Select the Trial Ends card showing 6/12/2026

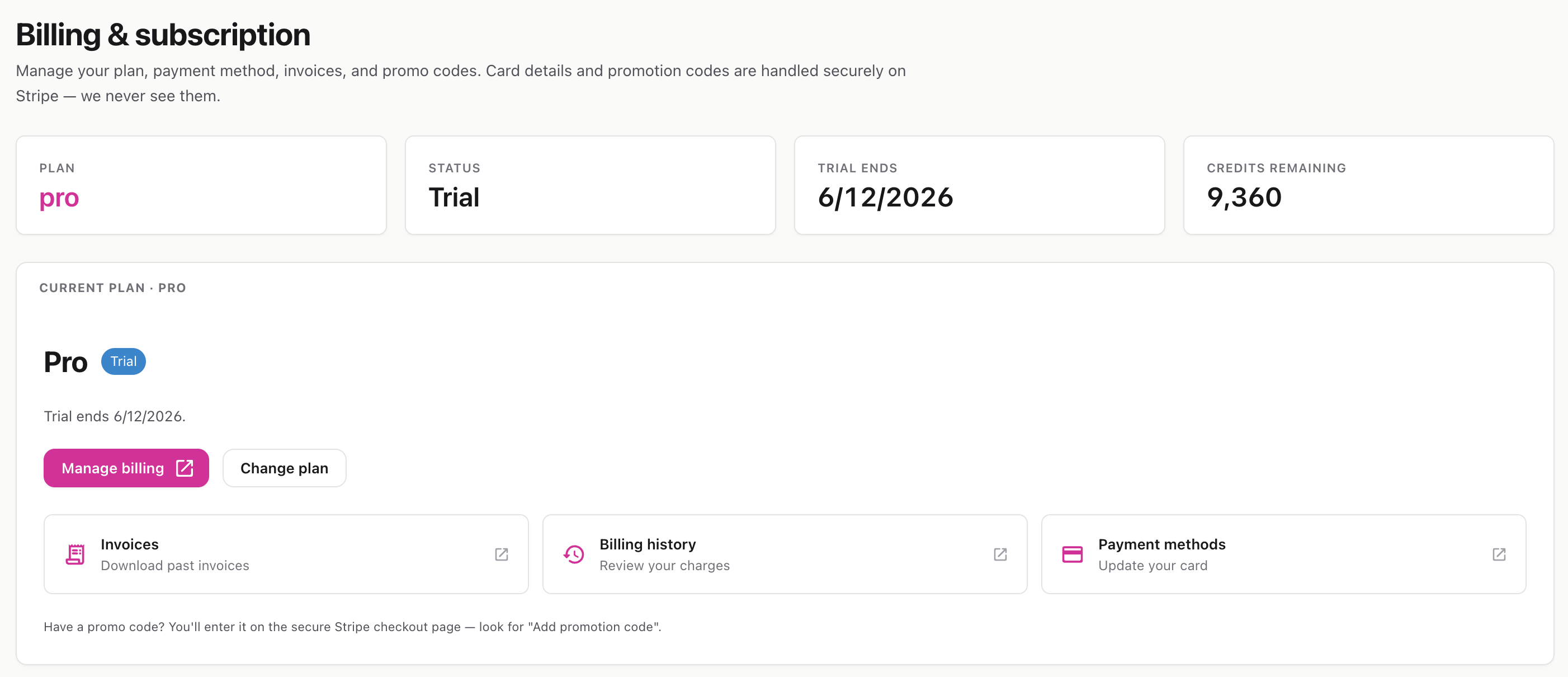click(x=979, y=185)
